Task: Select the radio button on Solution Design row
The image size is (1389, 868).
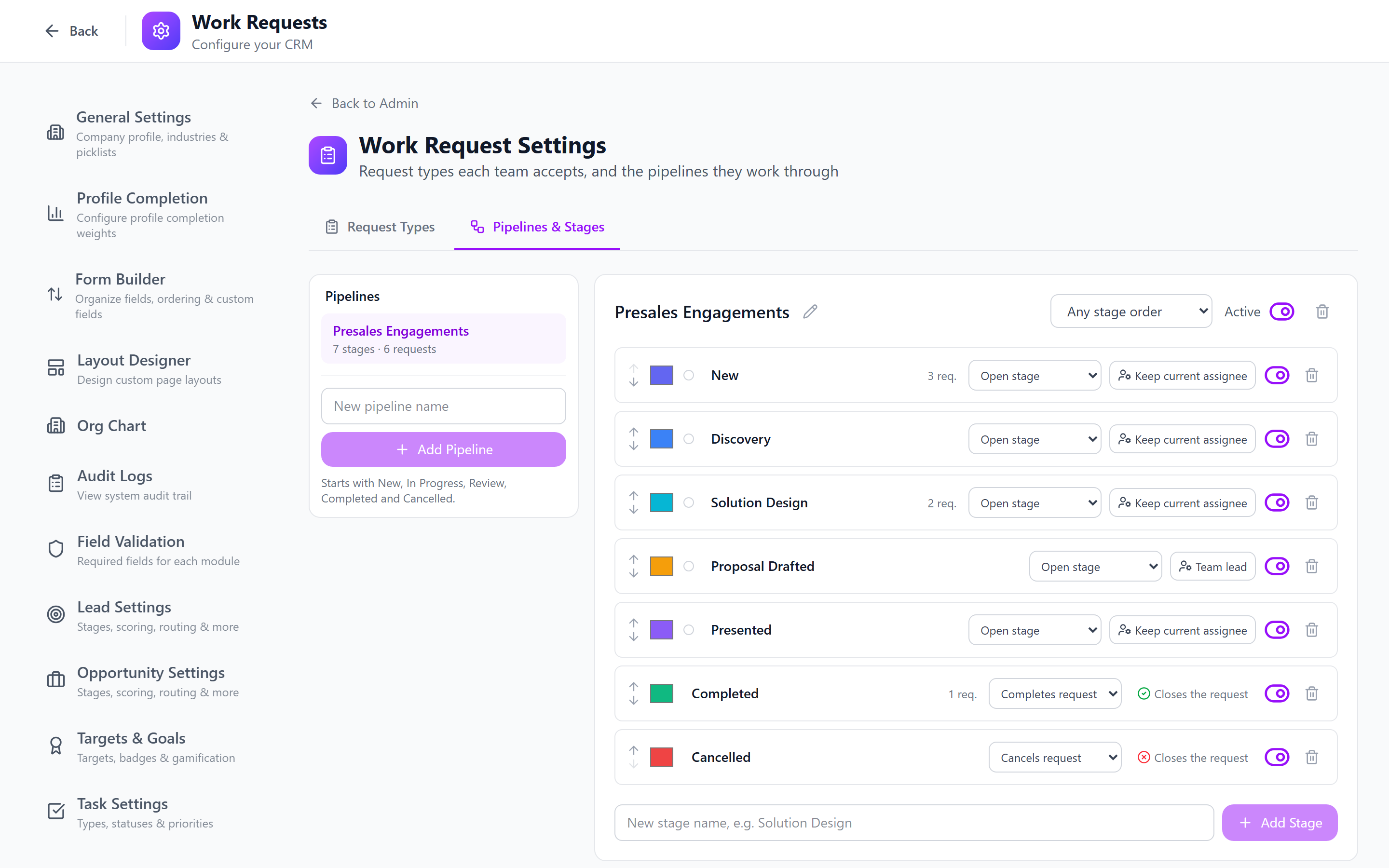Action: click(x=689, y=503)
